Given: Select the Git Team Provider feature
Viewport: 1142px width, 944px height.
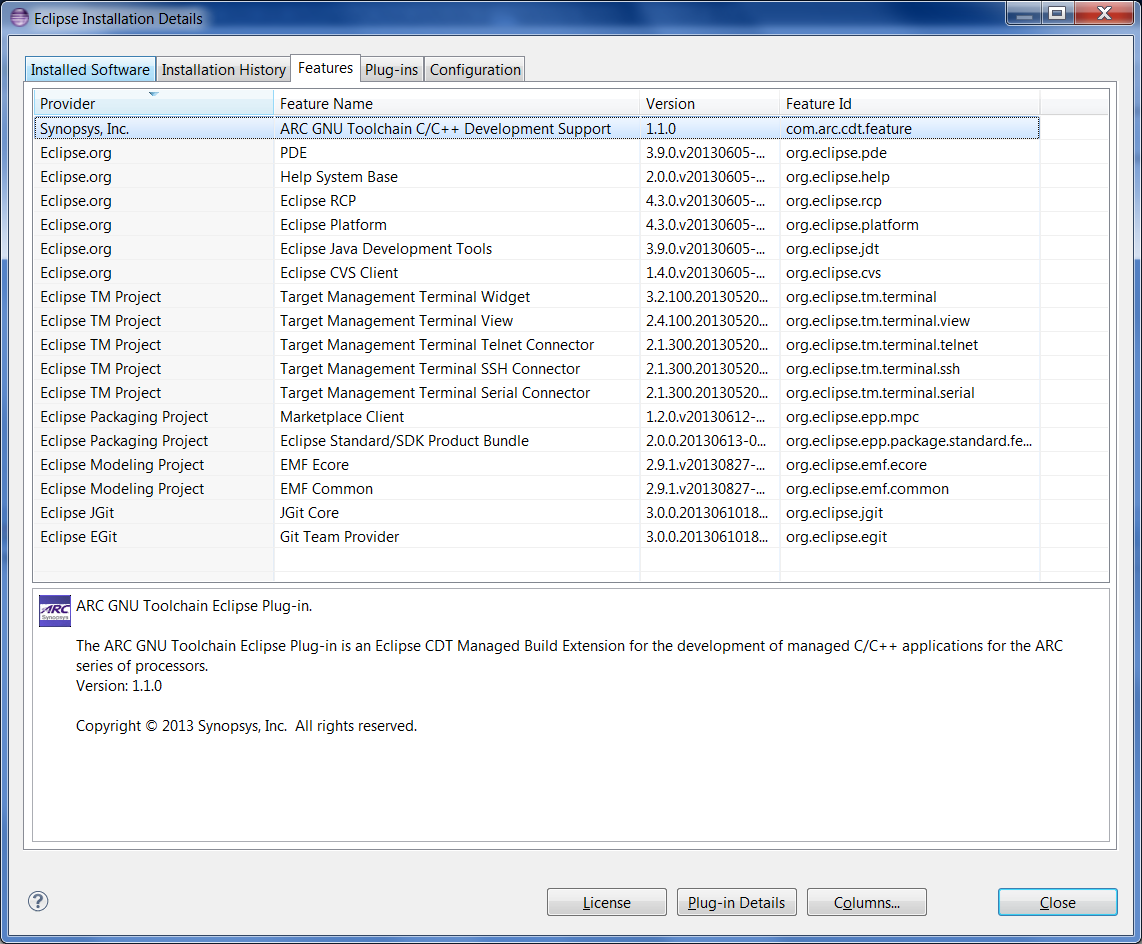Looking at the screenshot, I should [x=339, y=538].
